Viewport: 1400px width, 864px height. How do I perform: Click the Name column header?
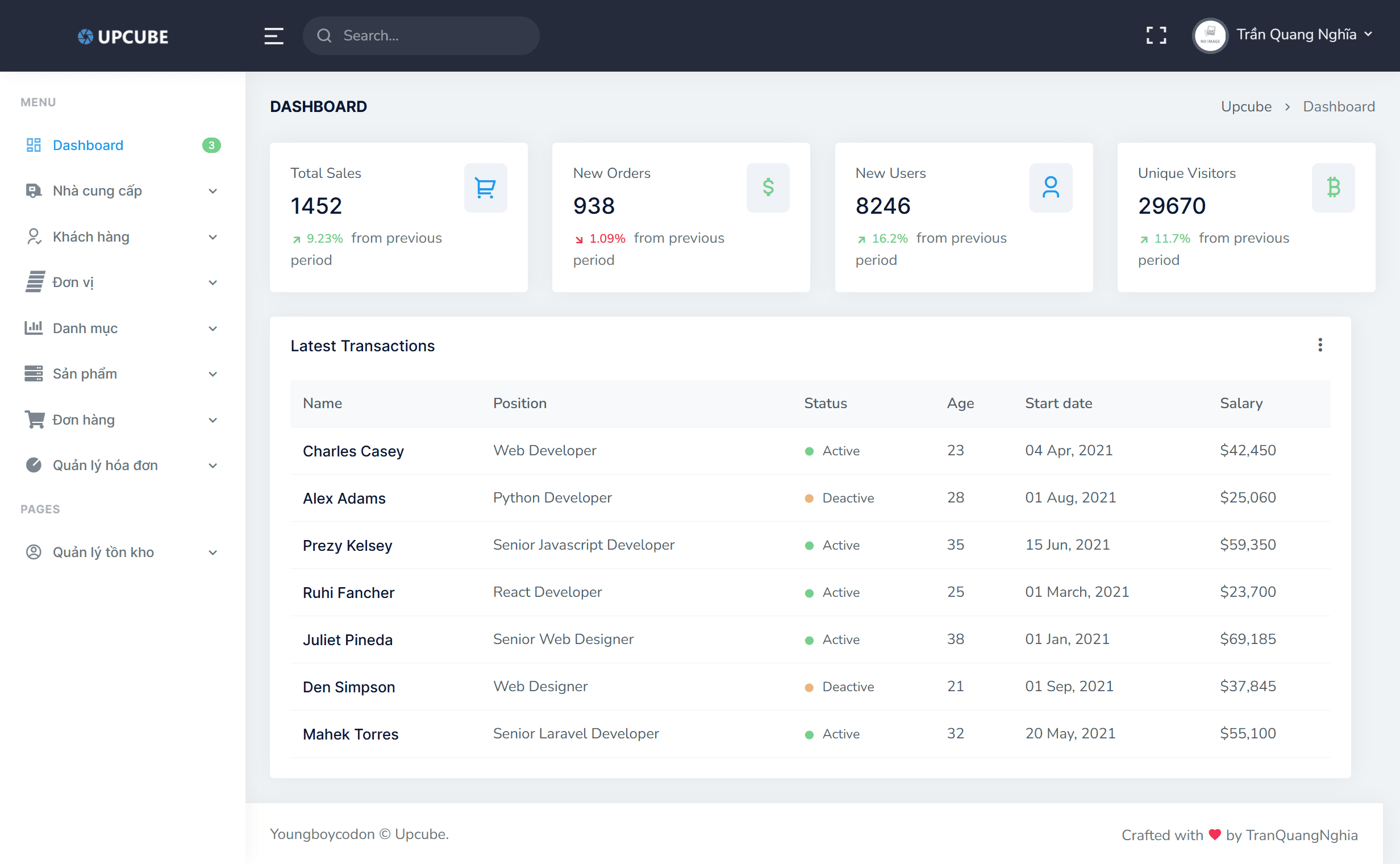click(x=322, y=404)
